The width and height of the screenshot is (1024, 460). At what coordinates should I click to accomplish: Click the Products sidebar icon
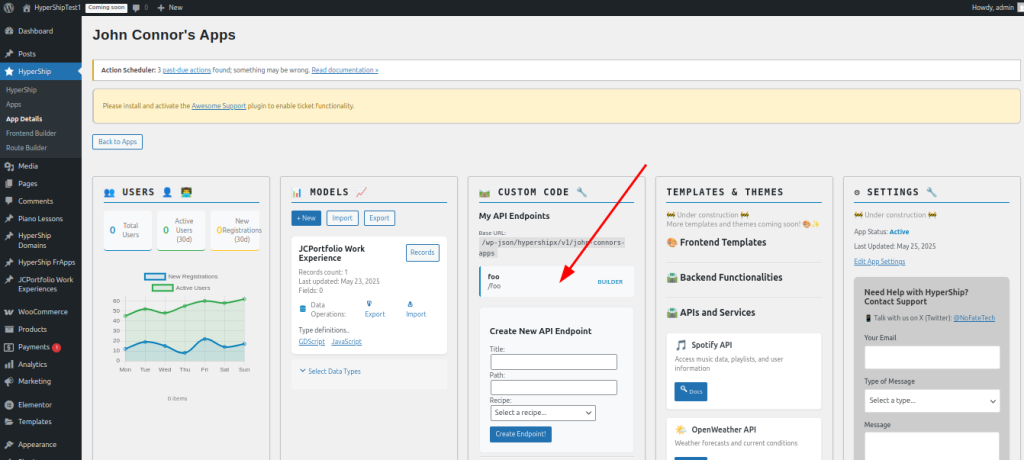[8, 329]
